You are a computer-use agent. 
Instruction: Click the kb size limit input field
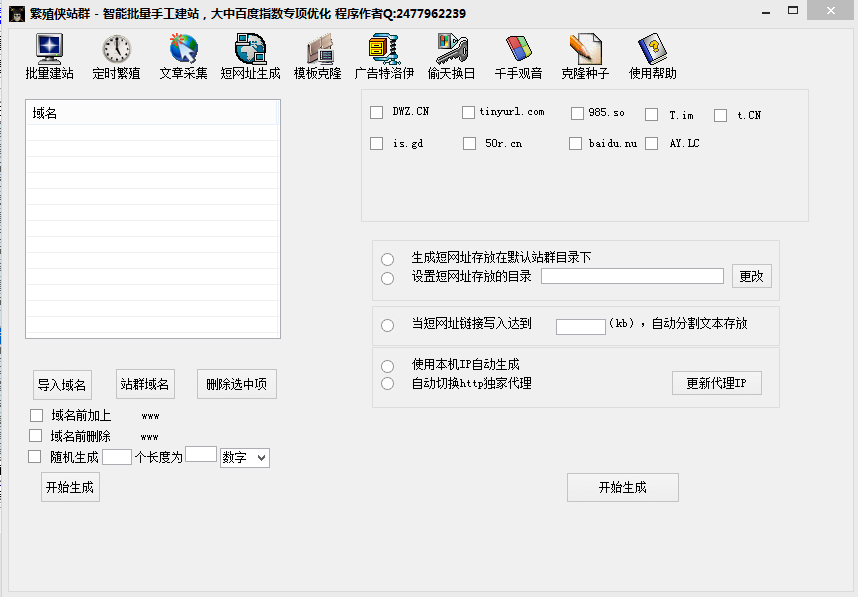tap(581, 326)
